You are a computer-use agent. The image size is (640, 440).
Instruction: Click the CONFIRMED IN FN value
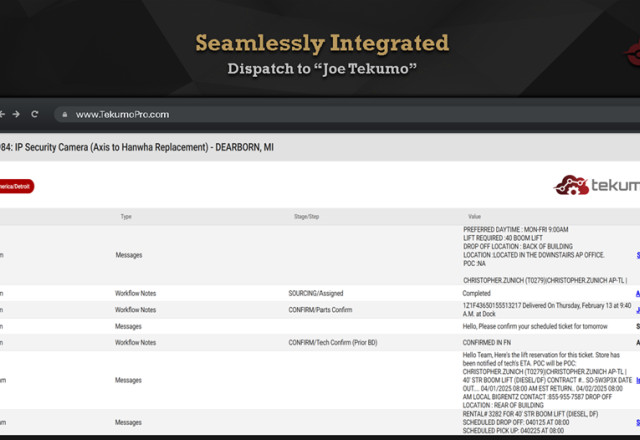coord(487,343)
